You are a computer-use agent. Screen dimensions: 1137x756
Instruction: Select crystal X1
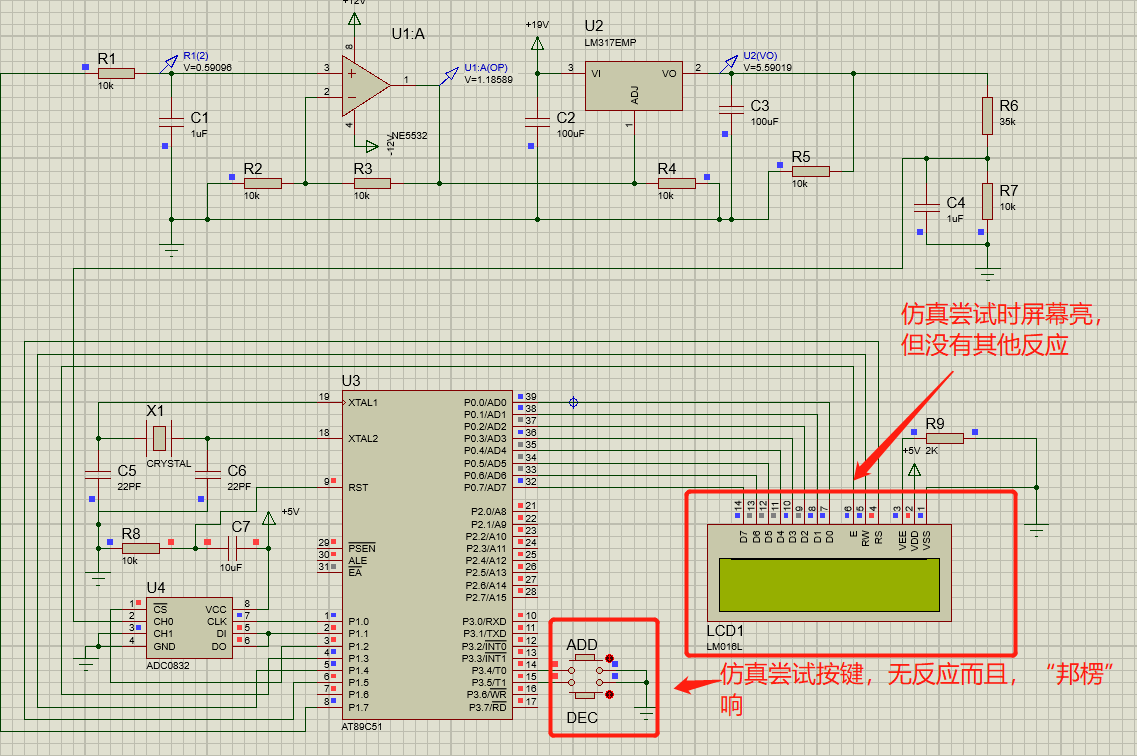click(x=160, y=438)
